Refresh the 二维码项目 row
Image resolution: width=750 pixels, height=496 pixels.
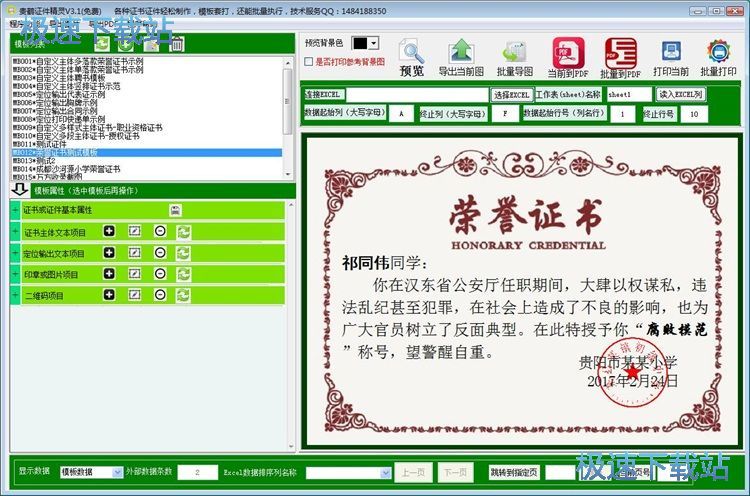(x=183, y=295)
